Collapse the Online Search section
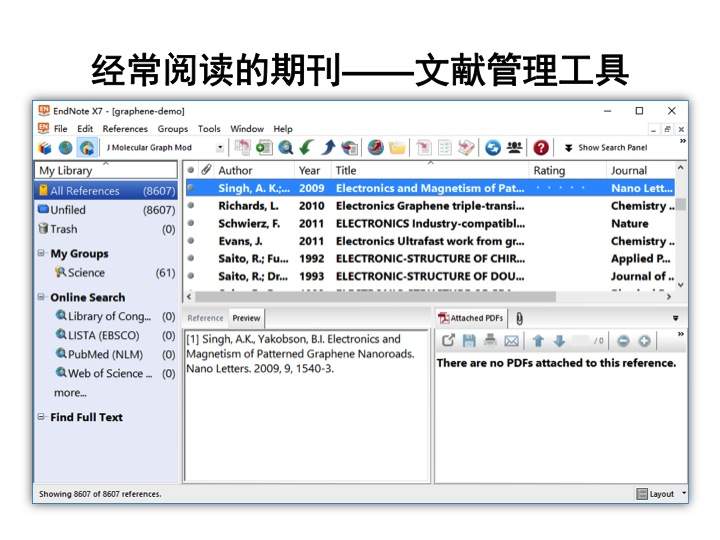The width and height of the screenshot is (720, 540). coord(41,297)
